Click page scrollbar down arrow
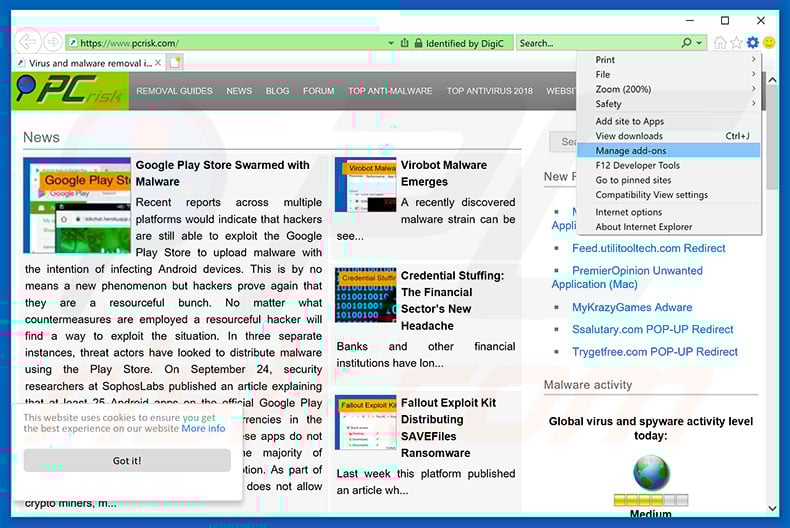The height and width of the screenshot is (528, 790). (772, 508)
